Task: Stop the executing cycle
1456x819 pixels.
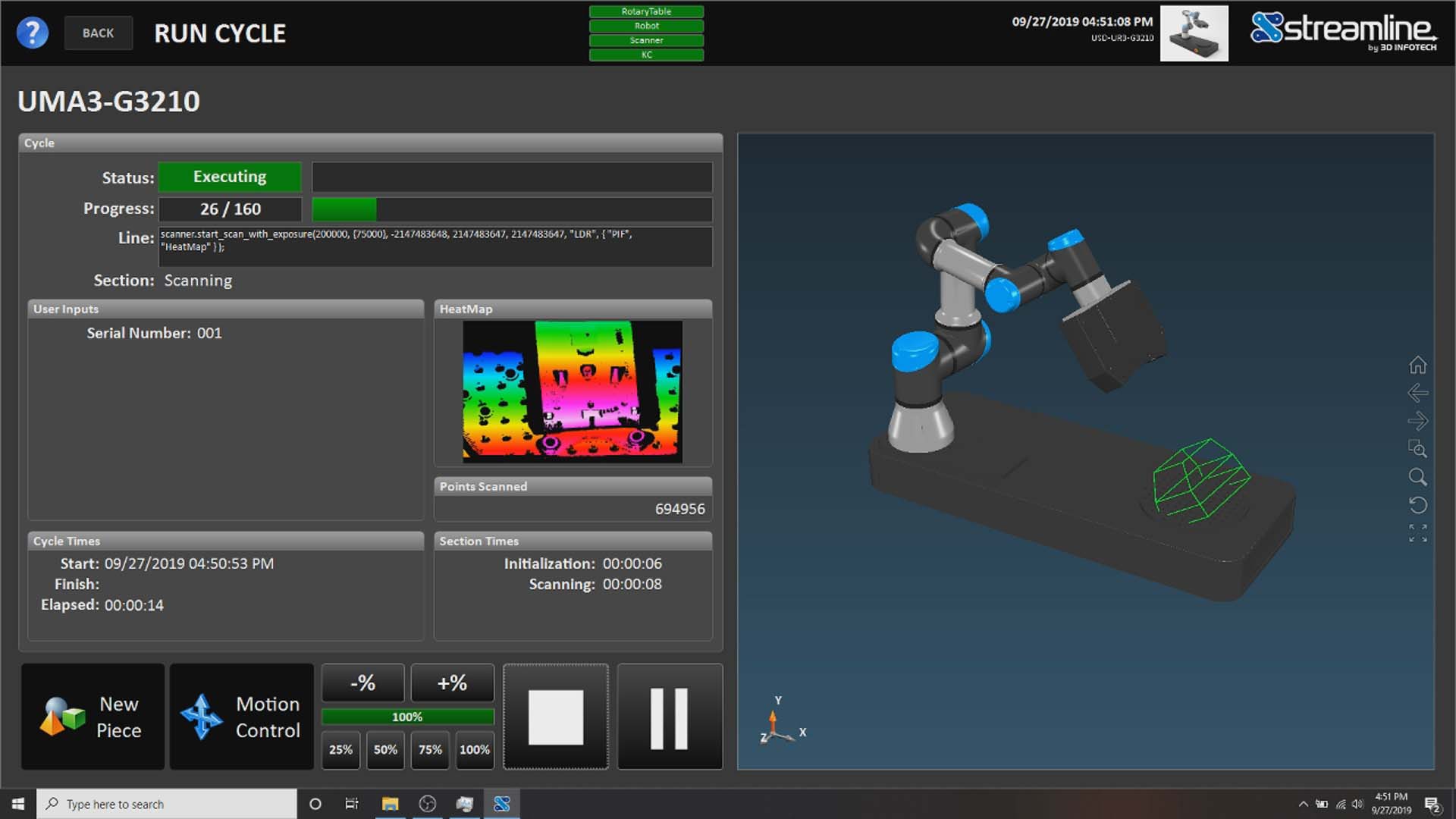Action: pyautogui.click(x=555, y=716)
